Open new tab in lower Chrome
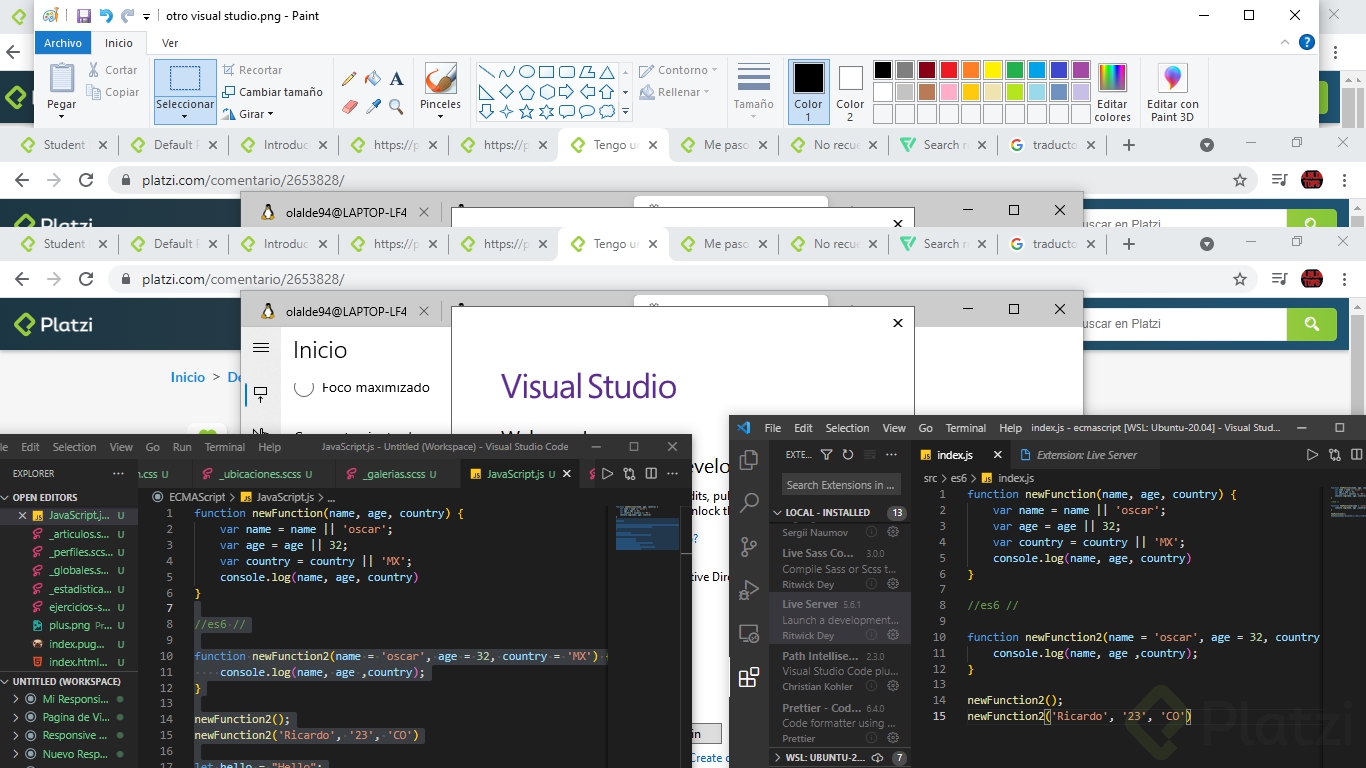Viewport: 1366px width, 768px height. point(1129,244)
